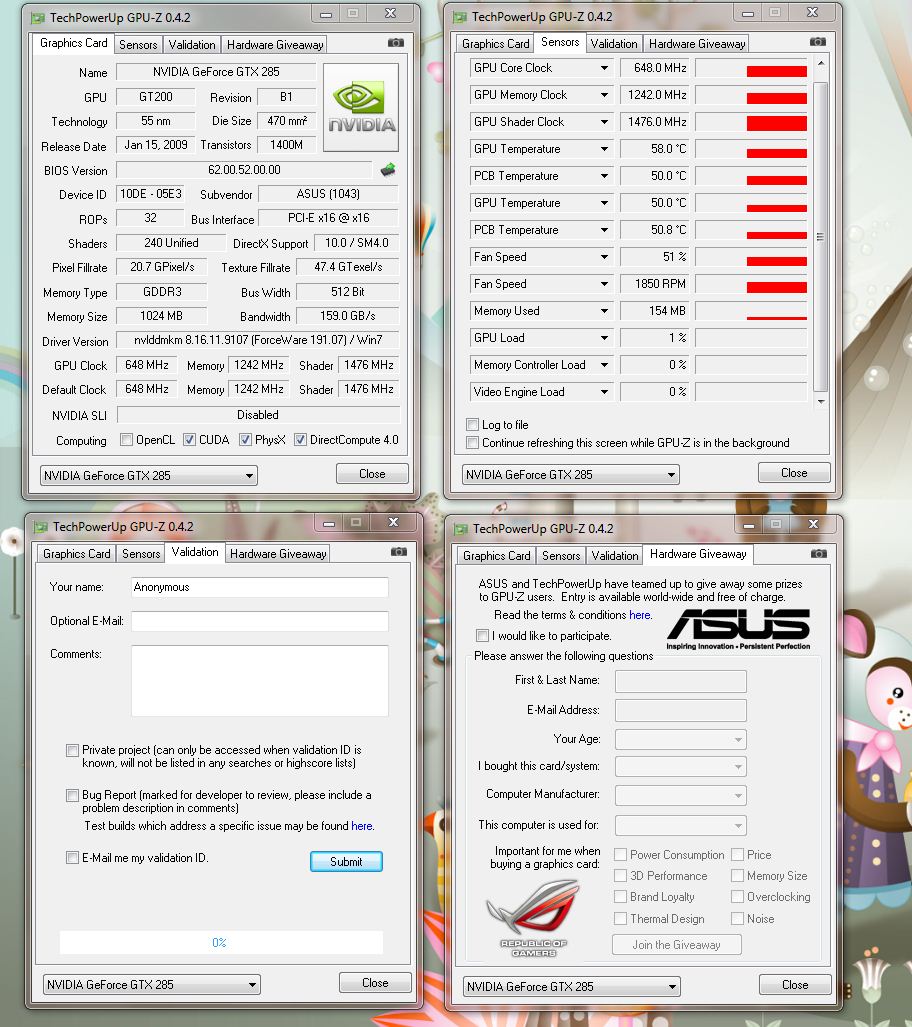Screen dimensions: 912x1027
Task: Open GPU Core Clock sensor dropdown
Action: (x=604, y=68)
